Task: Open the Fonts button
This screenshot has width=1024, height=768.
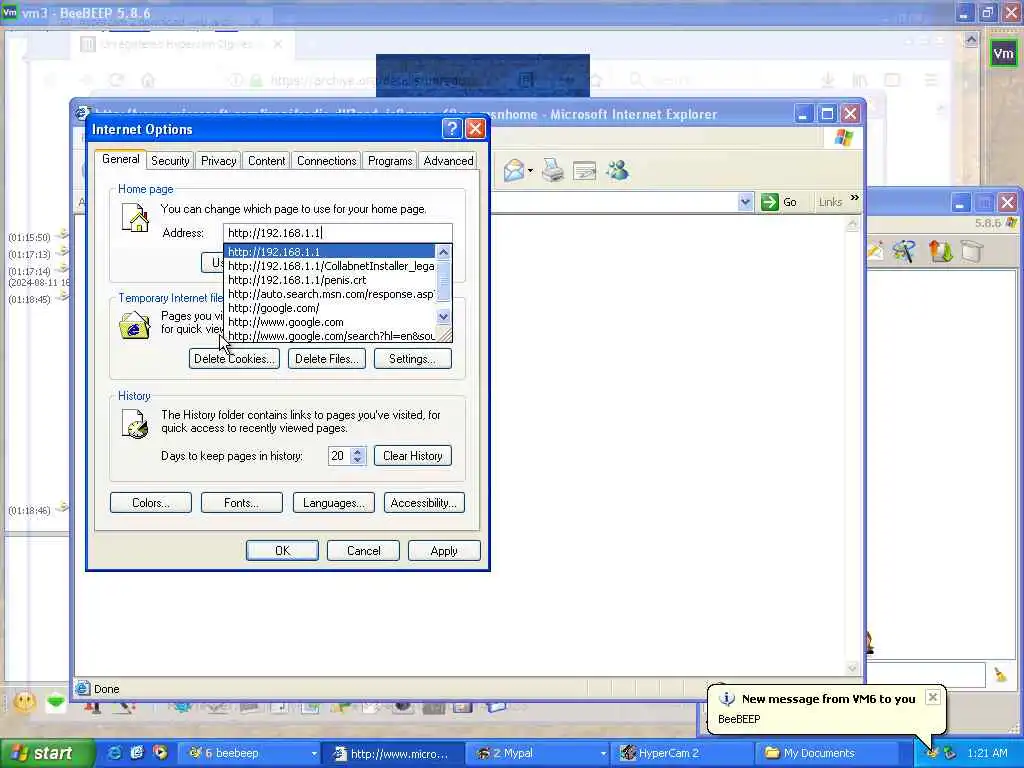Action: [242, 503]
